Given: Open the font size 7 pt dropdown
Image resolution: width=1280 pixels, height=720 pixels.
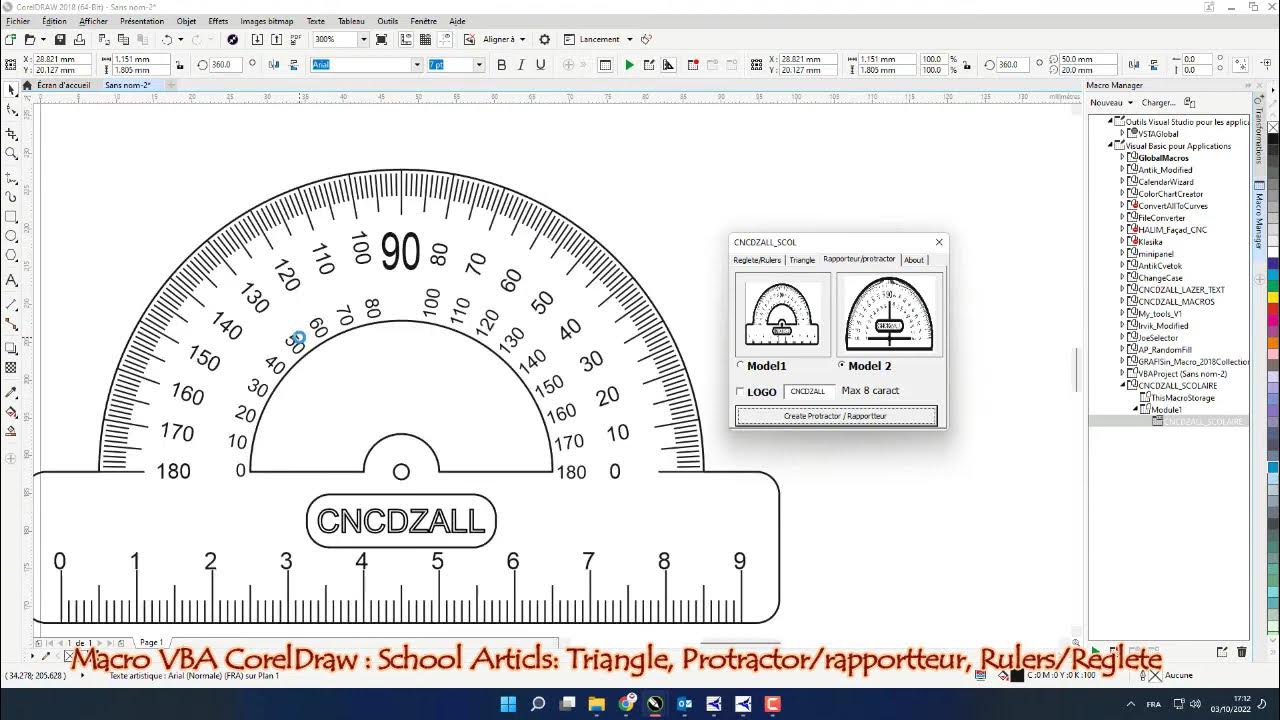Looking at the screenshot, I should pyautogui.click(x=479, y=65).
